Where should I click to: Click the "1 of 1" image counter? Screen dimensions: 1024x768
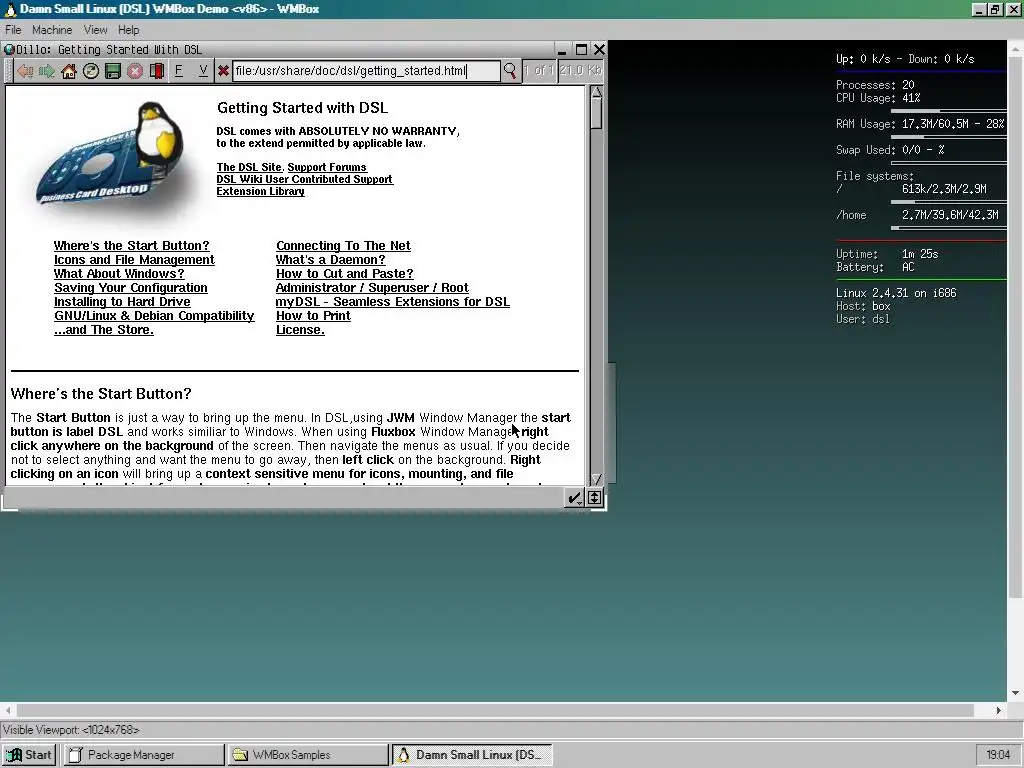[x=539, y=71]
